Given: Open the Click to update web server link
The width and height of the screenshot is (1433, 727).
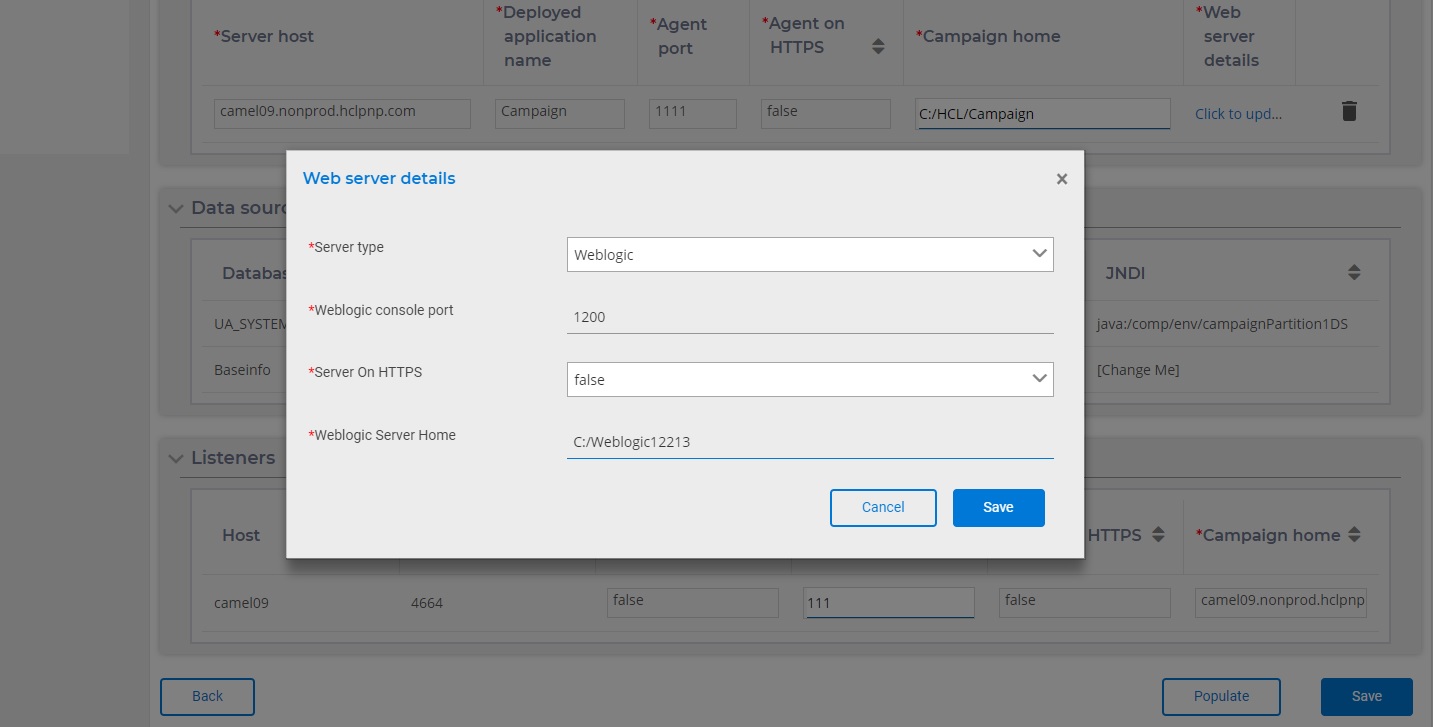Looking at the screenshot, I should [1238, 114].
